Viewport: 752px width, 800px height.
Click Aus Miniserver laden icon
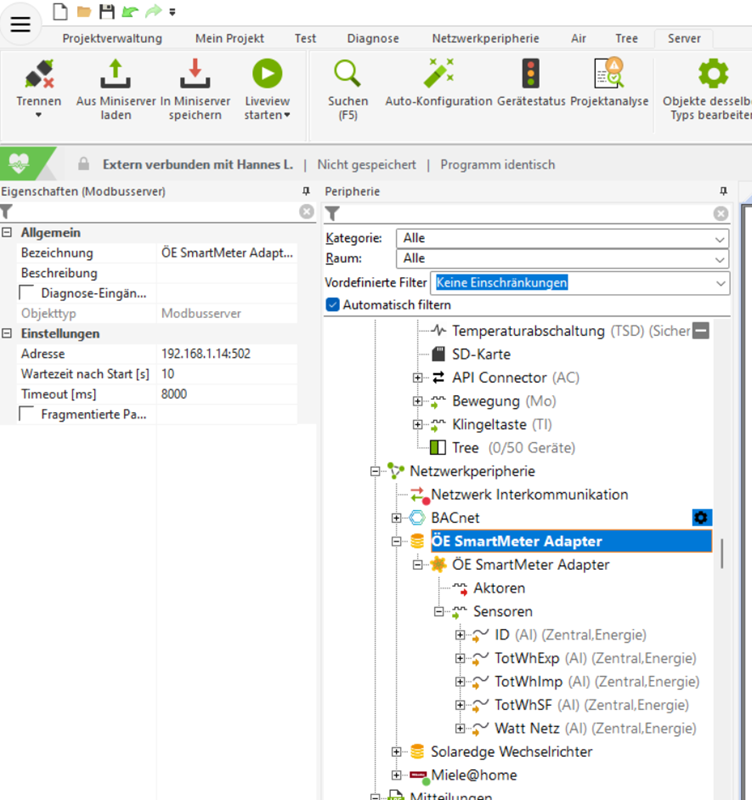click(115, 75)
